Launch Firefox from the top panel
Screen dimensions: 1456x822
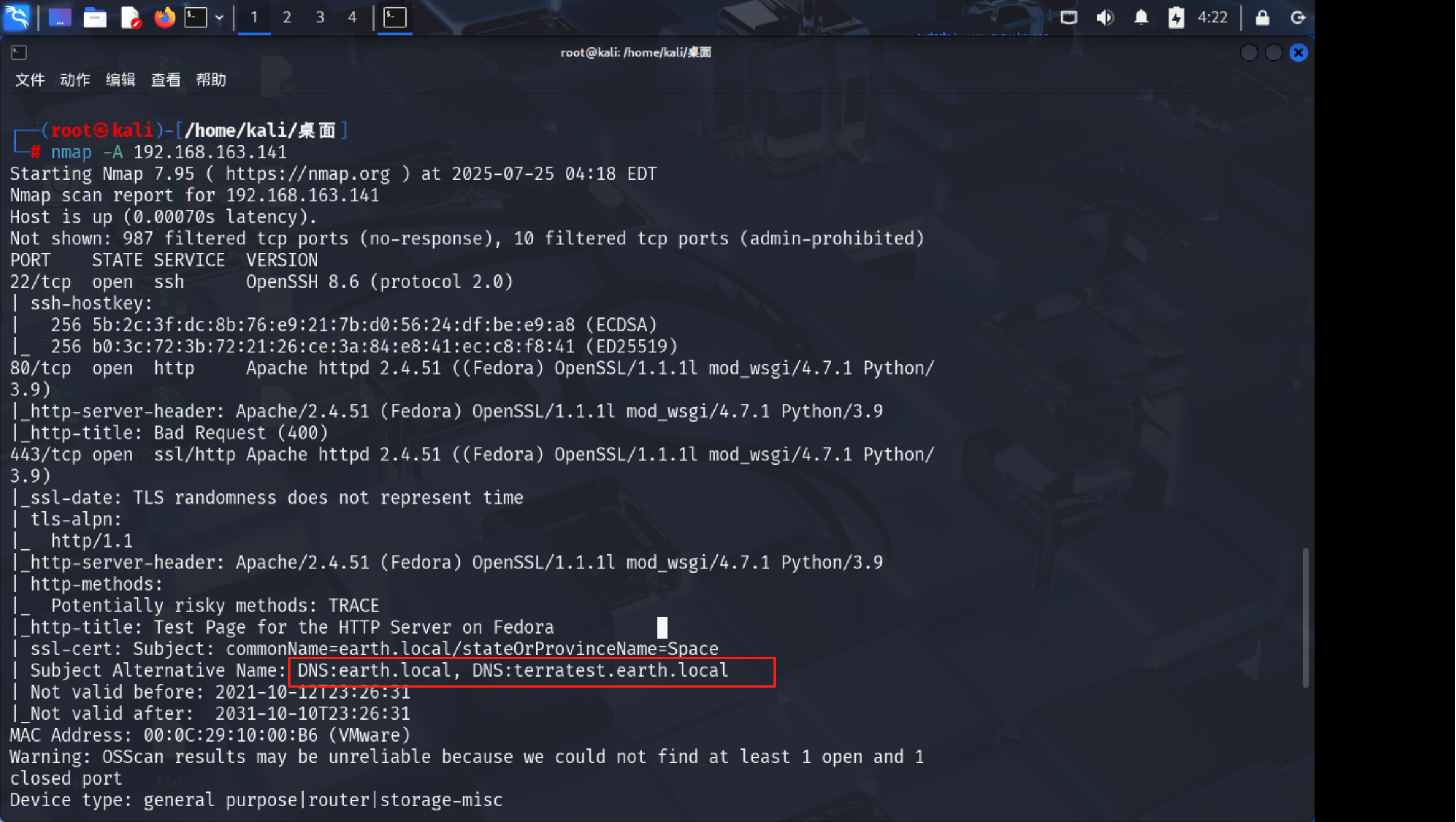pyautogui.click(x=165, y=17)
